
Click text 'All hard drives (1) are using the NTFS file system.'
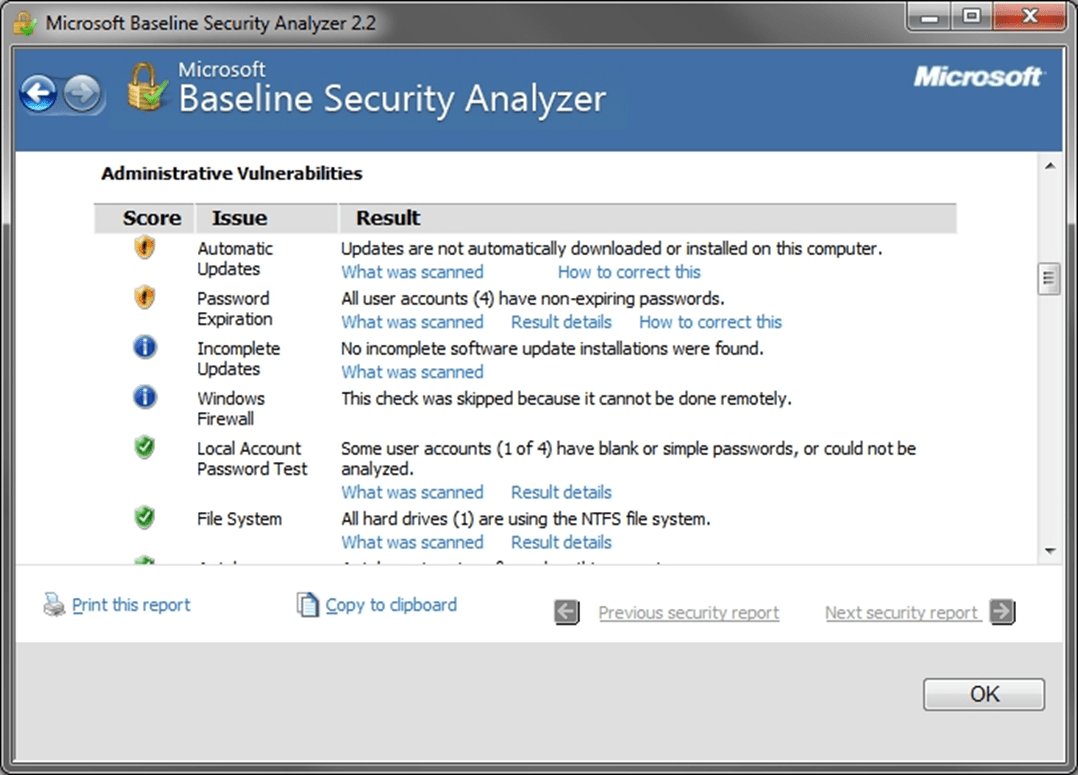(526, 519)
